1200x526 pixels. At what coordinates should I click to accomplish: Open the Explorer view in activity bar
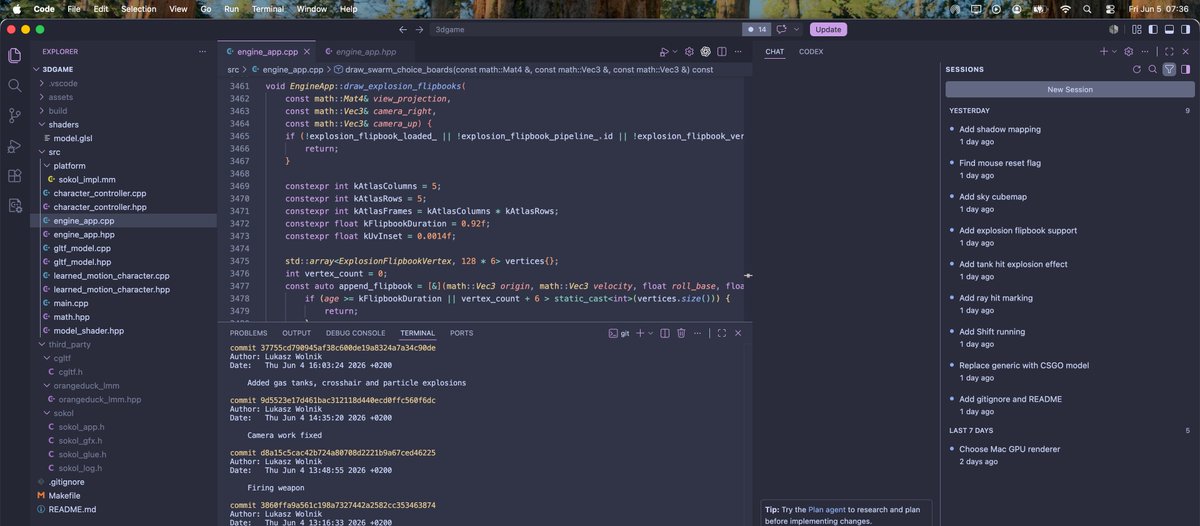click(x=14, y=56)
